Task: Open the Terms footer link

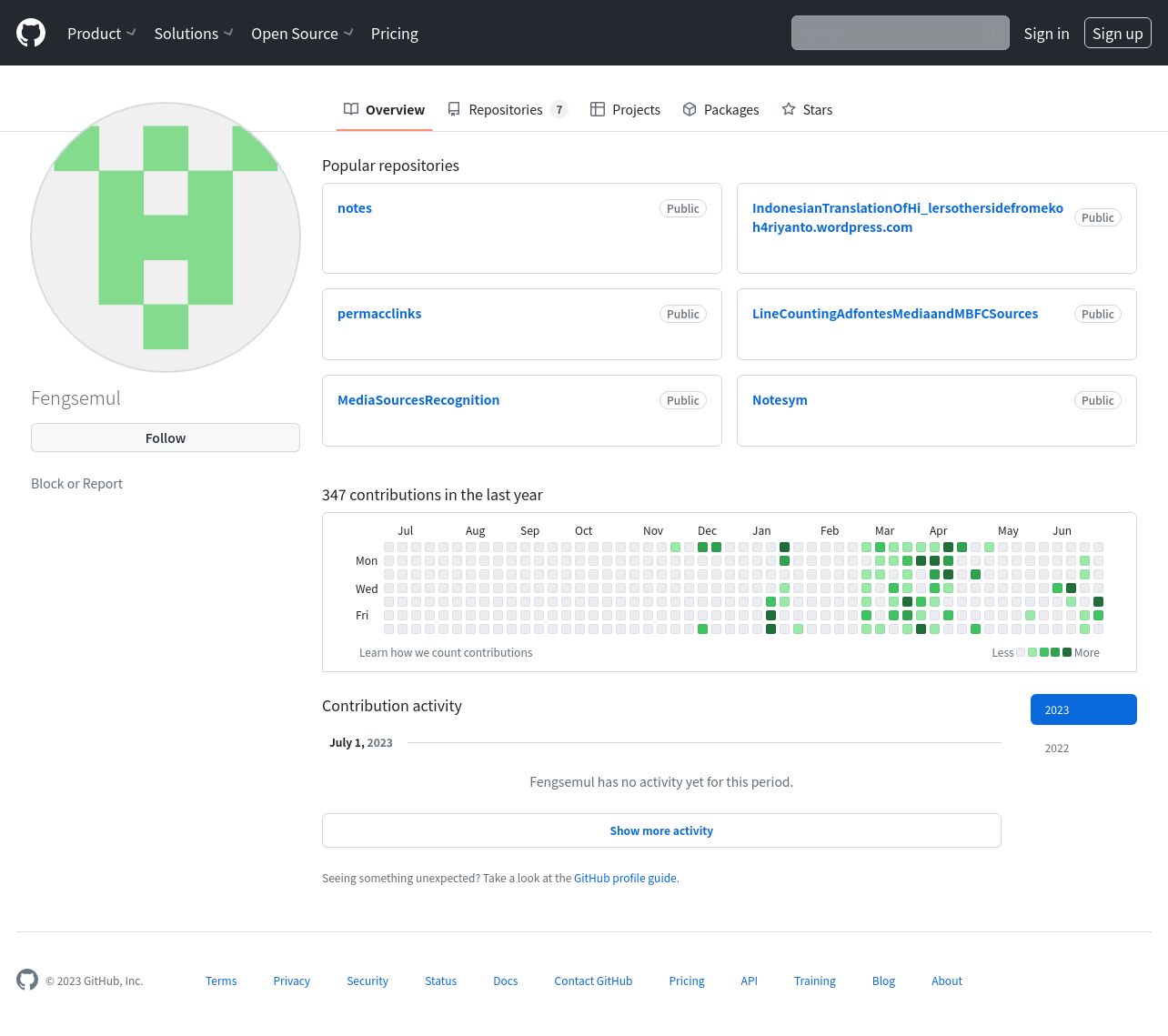Action: (x=221, y=981)
